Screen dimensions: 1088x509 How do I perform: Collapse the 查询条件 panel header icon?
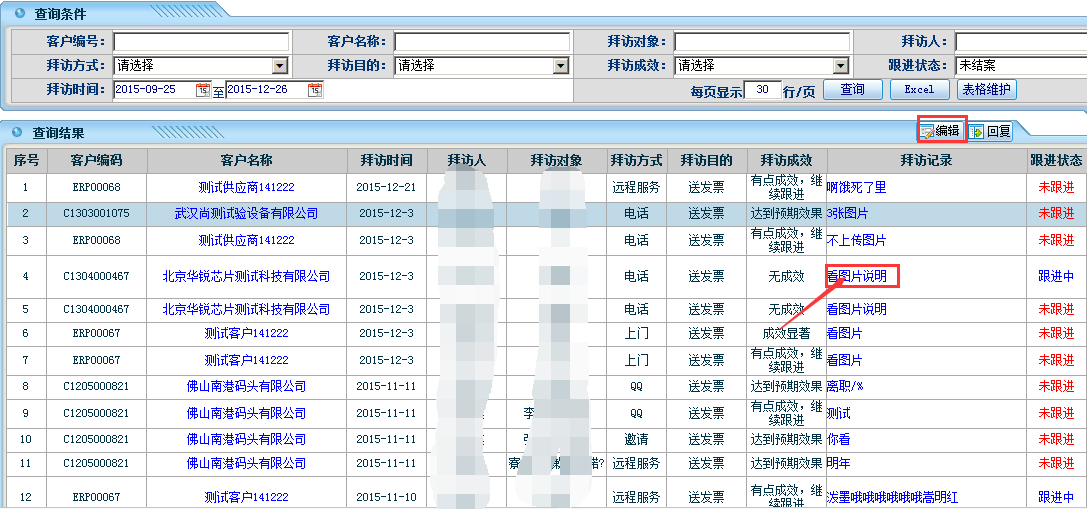pyautogui.click(x=18, y=14)
